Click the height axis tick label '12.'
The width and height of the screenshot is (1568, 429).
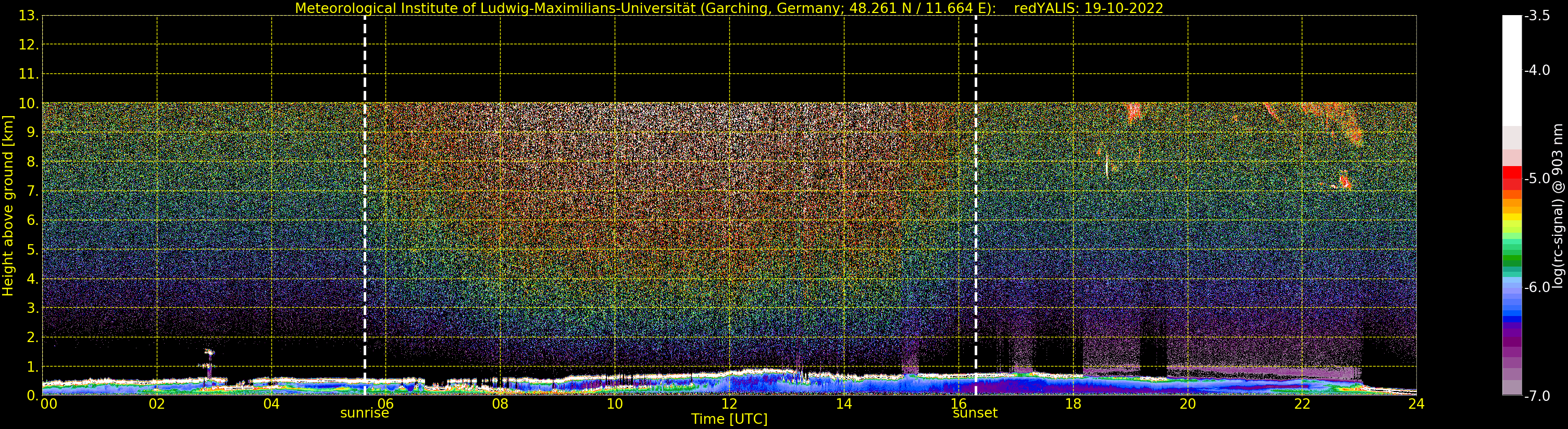[29, 45]
